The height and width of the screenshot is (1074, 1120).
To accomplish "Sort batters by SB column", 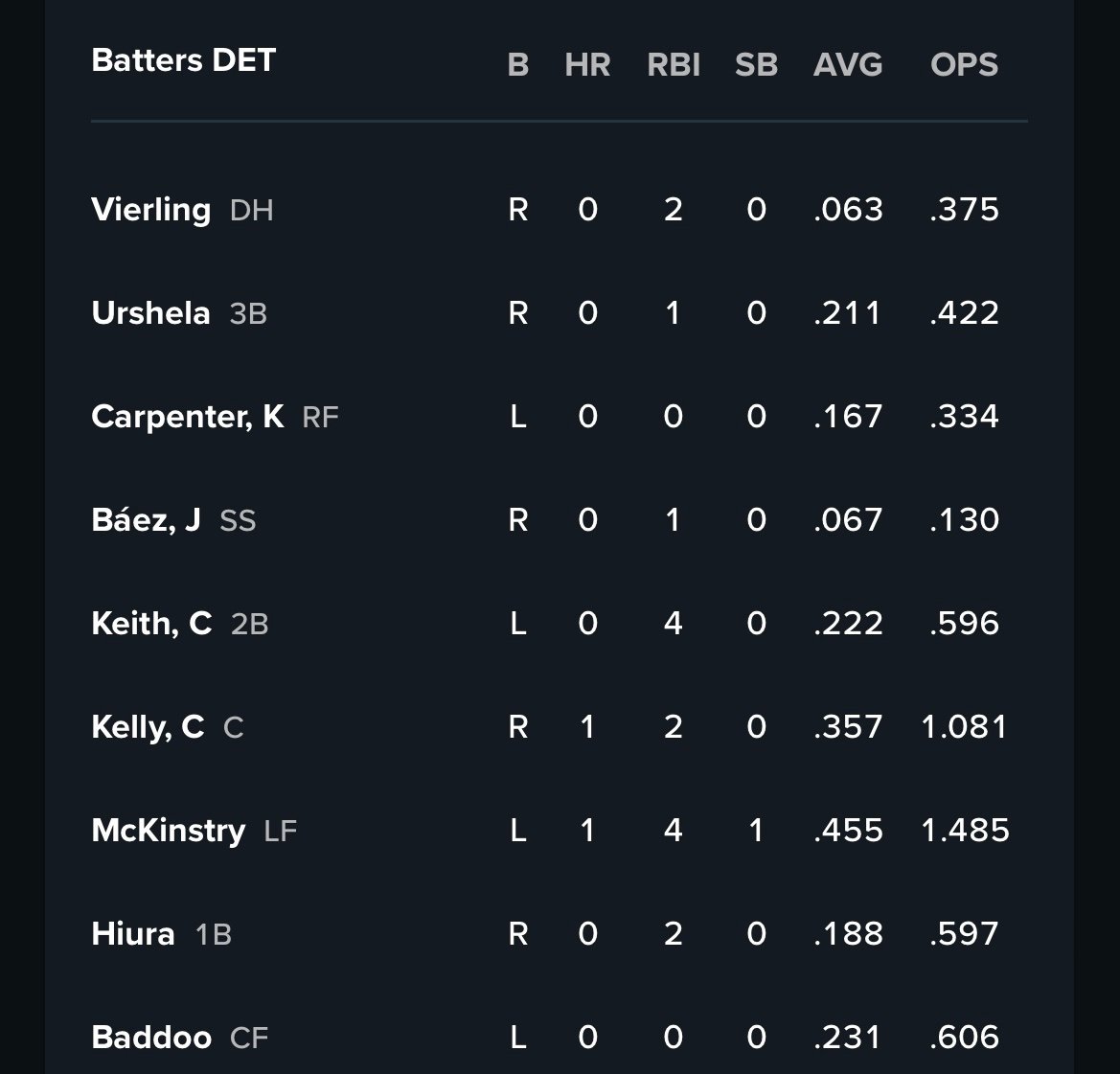I will pos(756,65).
